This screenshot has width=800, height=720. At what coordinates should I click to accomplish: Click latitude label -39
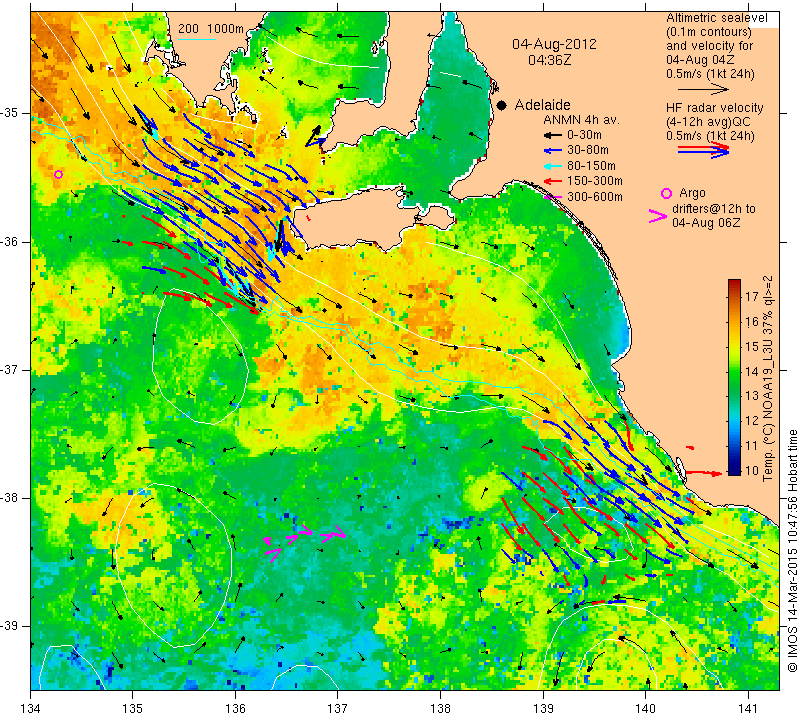click(x=10, y=626)
